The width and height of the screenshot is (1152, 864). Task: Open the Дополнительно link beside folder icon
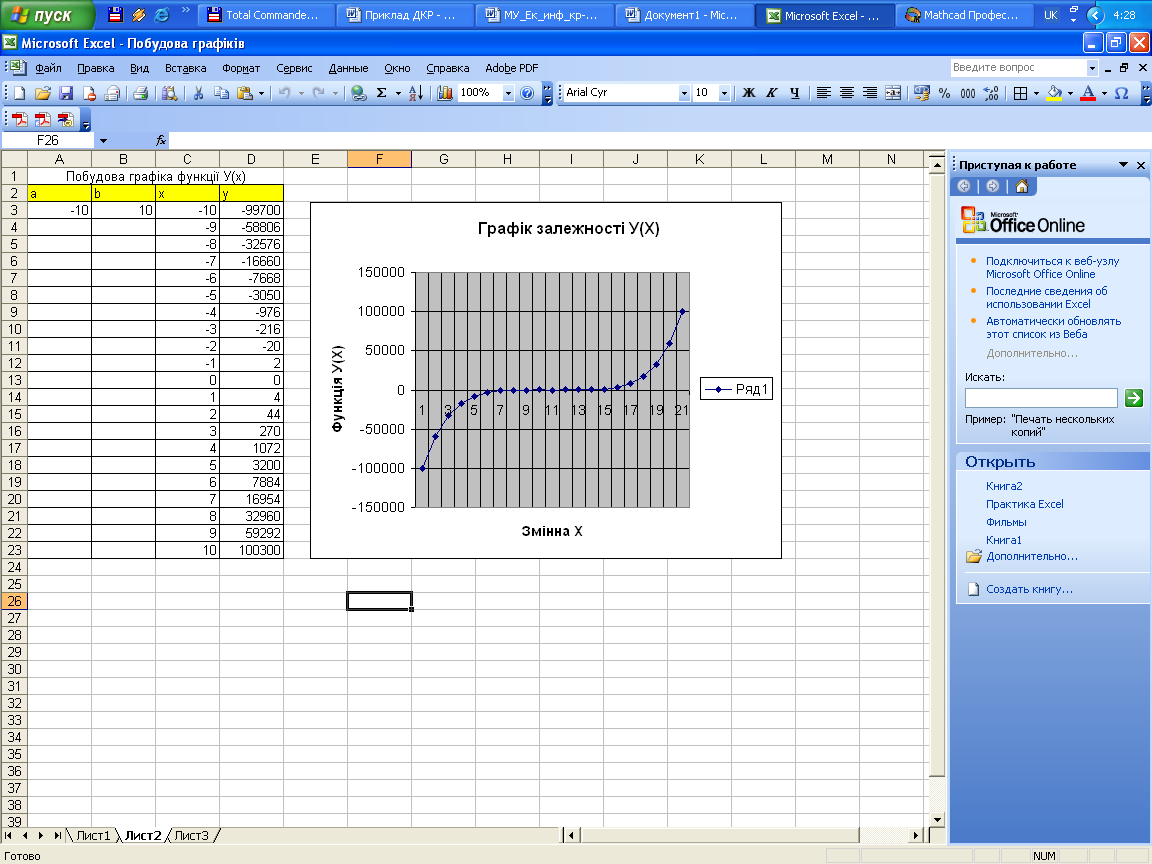(1032, 556)
